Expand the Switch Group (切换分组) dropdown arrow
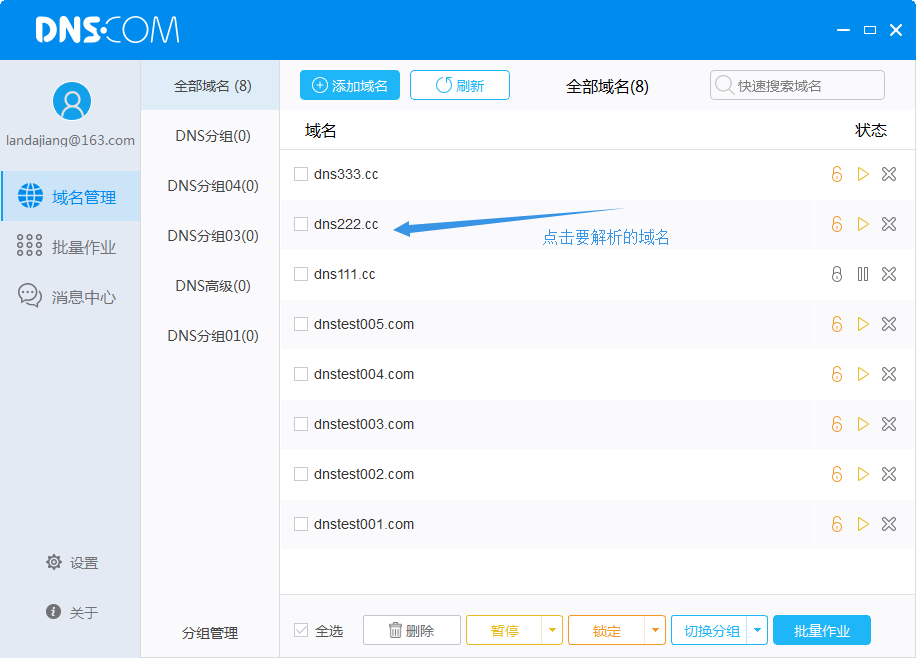This screenshot has height=658, width=916. 757,630
